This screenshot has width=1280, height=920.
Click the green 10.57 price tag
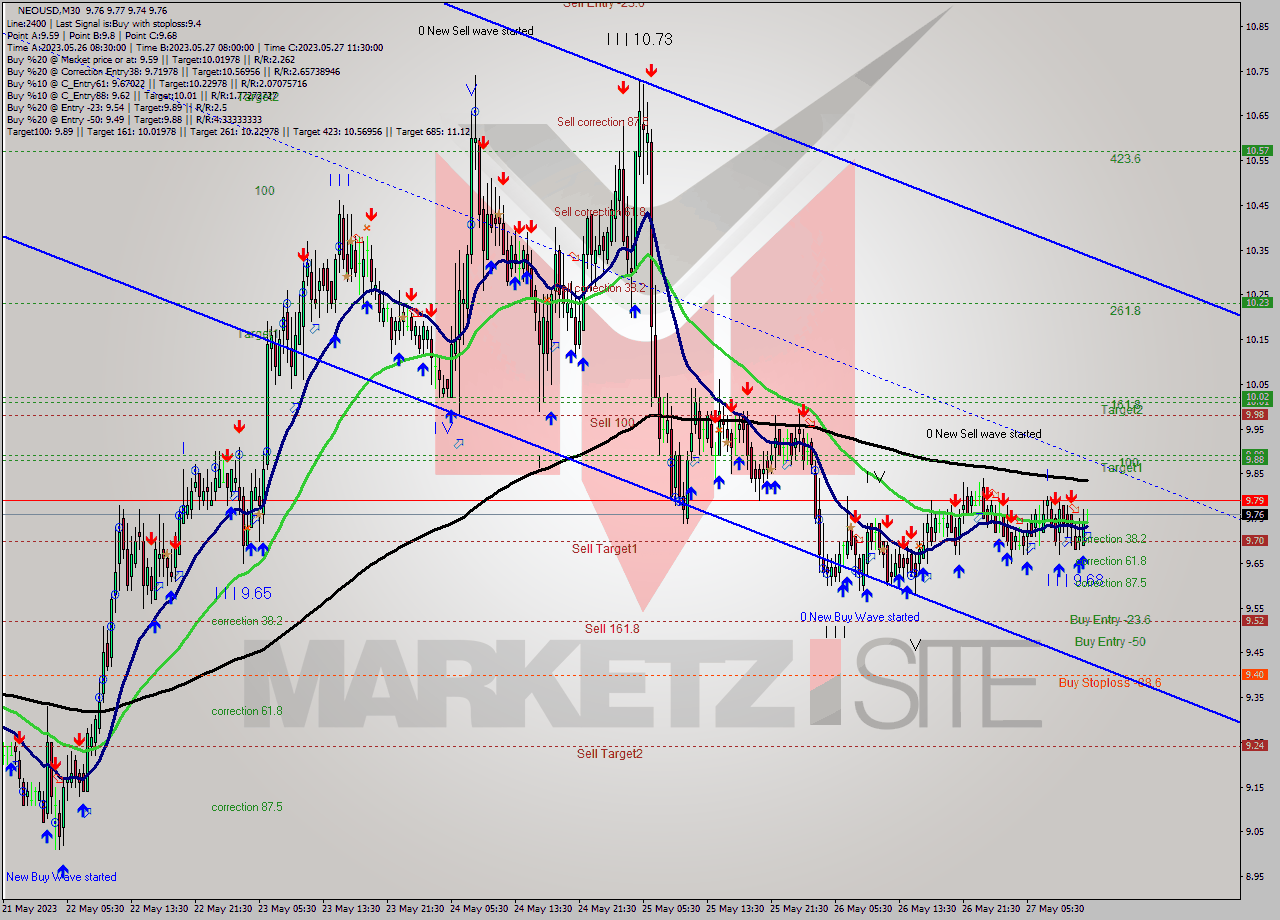click(1257, 151)
